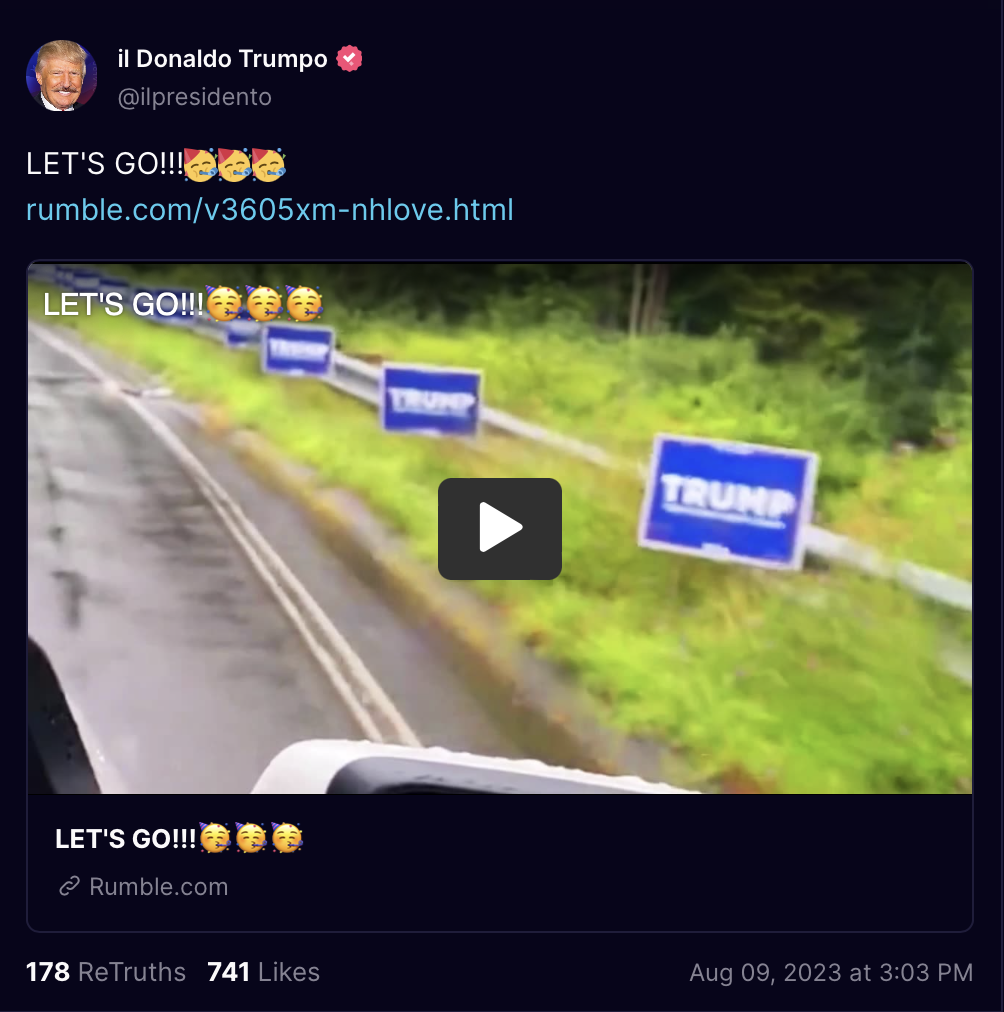Open the Aug 09, 2023 timestamp
This screenshot has width=1004, height=1012.
tap(831, 973)
